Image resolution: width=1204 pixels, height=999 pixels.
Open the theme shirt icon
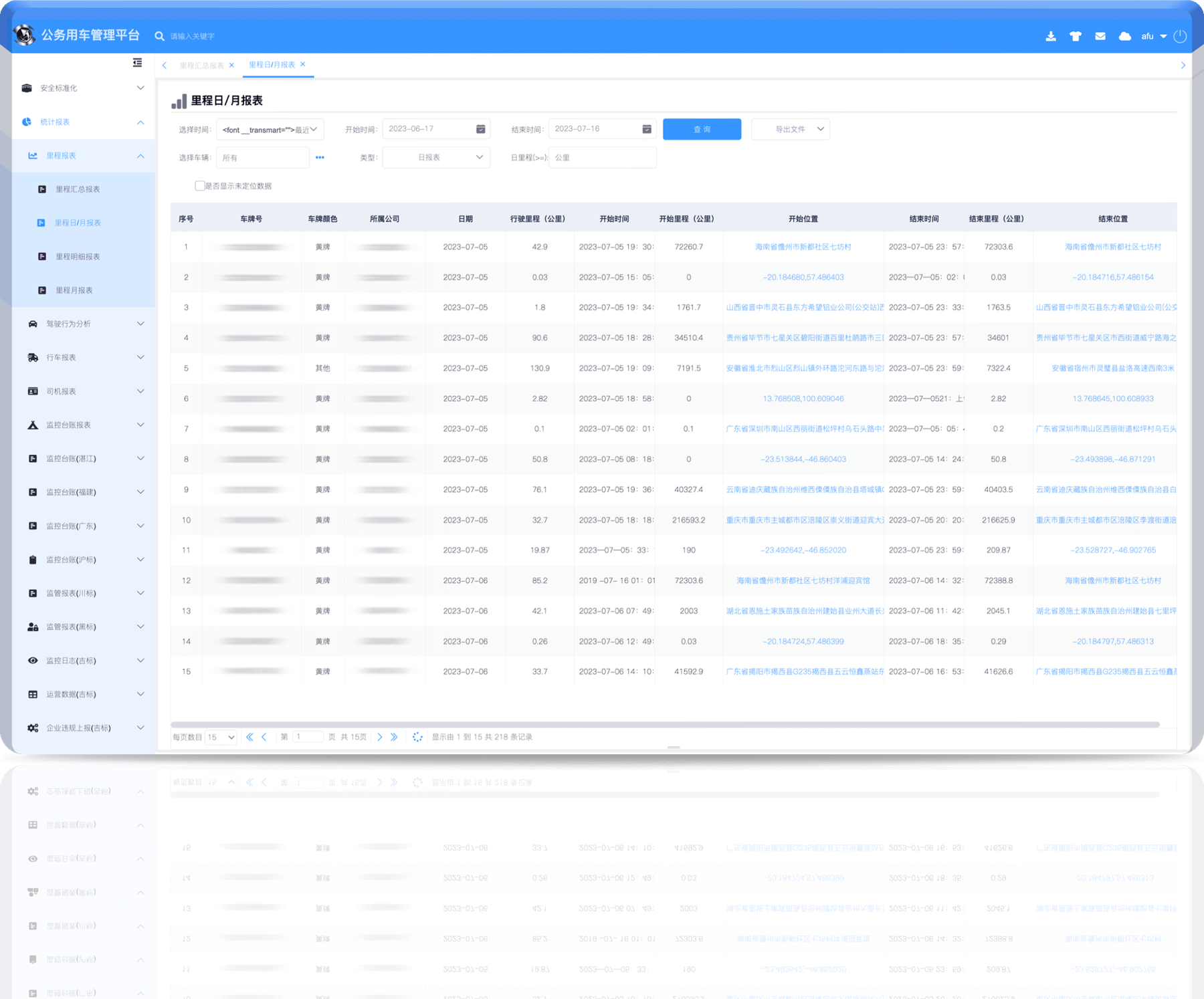[1076, 36]
